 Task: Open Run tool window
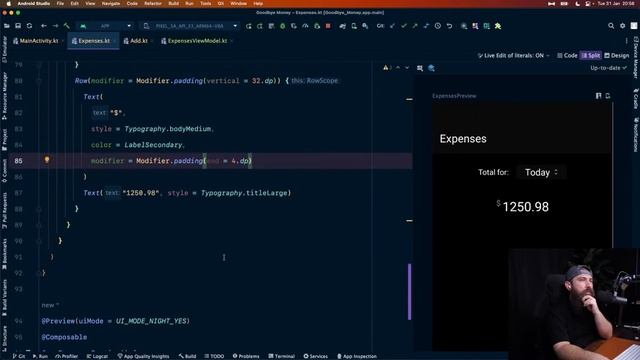point(40,356)
